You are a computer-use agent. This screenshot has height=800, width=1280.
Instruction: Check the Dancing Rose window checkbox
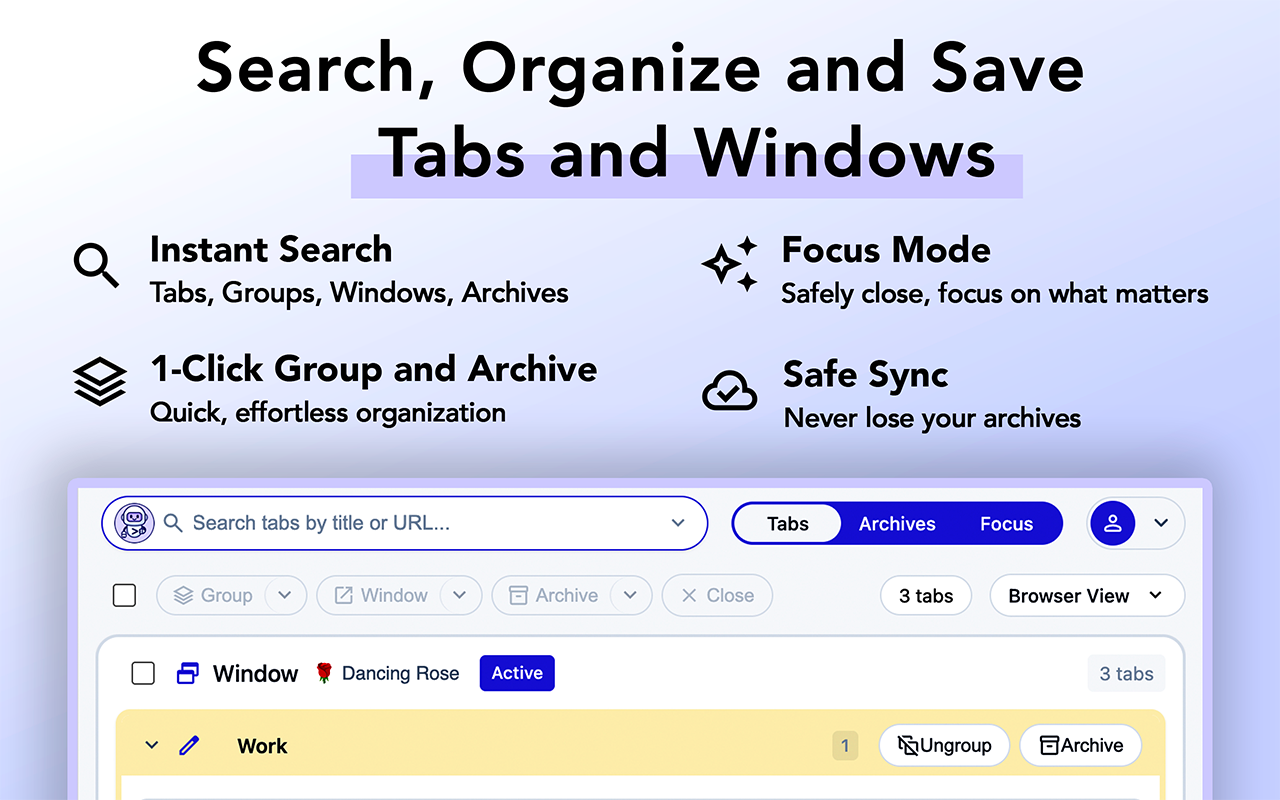click(143, 673)
